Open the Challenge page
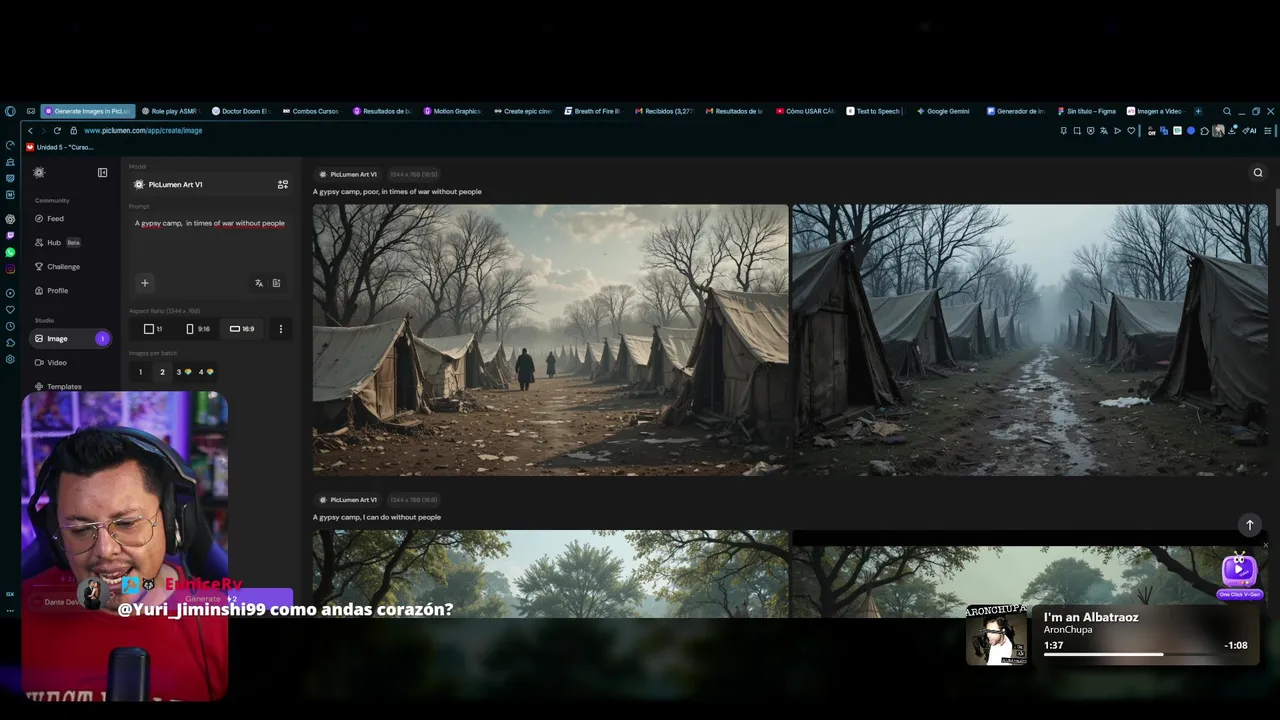 click(57, 266)
